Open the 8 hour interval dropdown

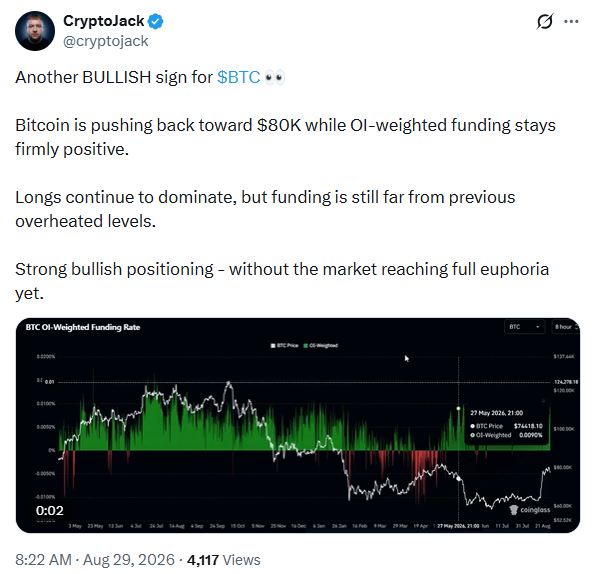(x=565, y=327)
